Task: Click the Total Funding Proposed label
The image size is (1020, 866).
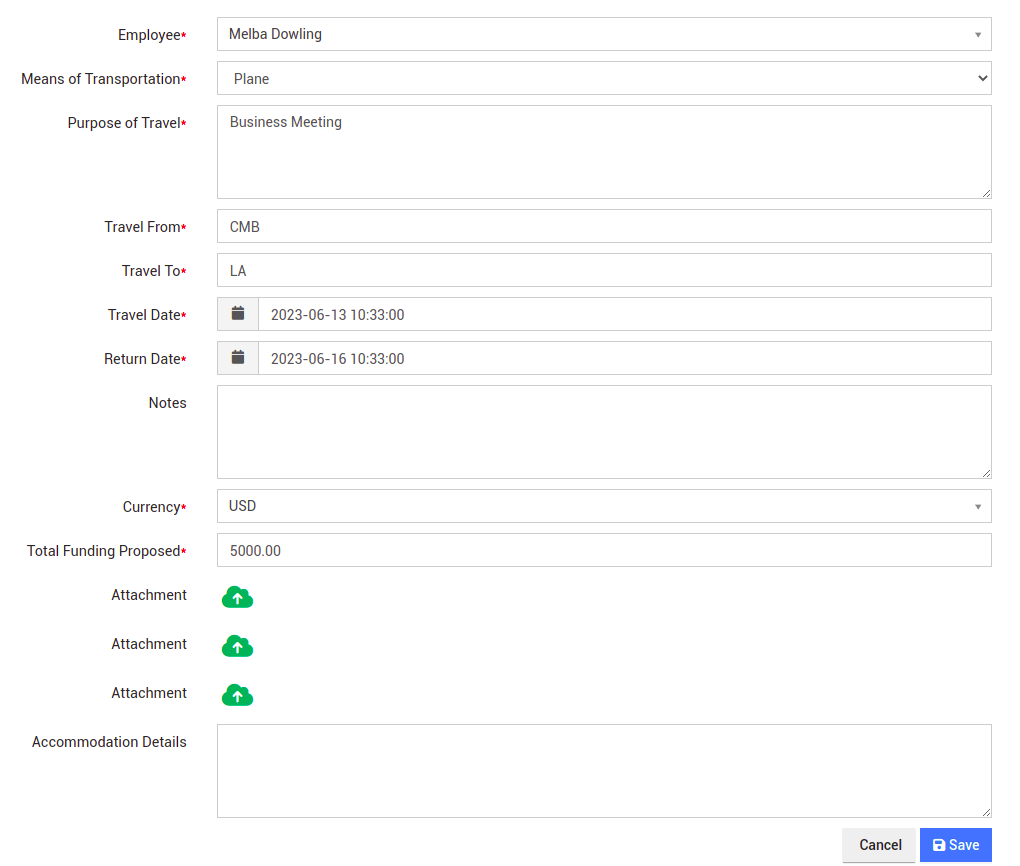Action: [107, 551]
